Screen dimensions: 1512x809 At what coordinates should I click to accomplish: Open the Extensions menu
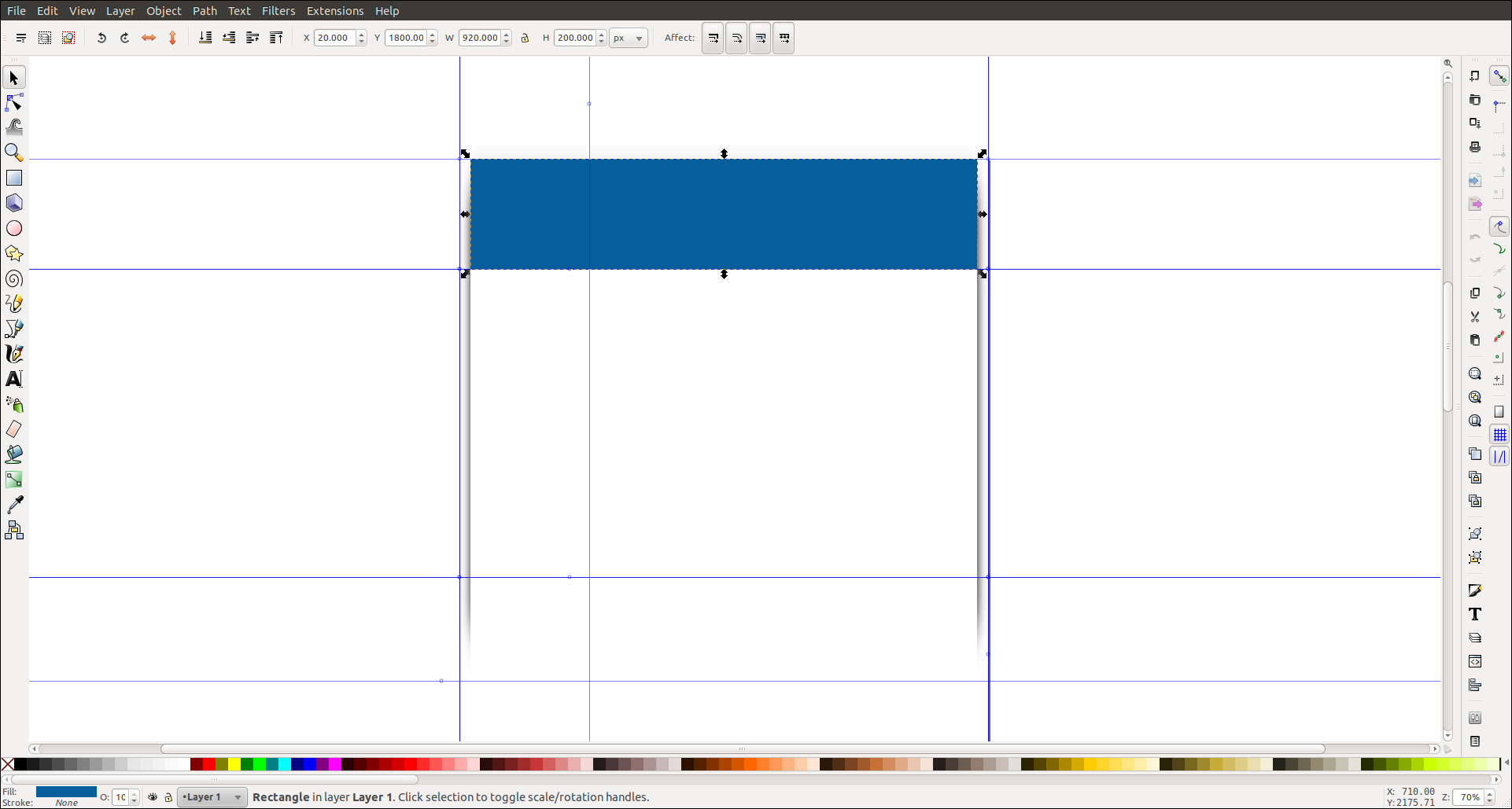[335, 11]
